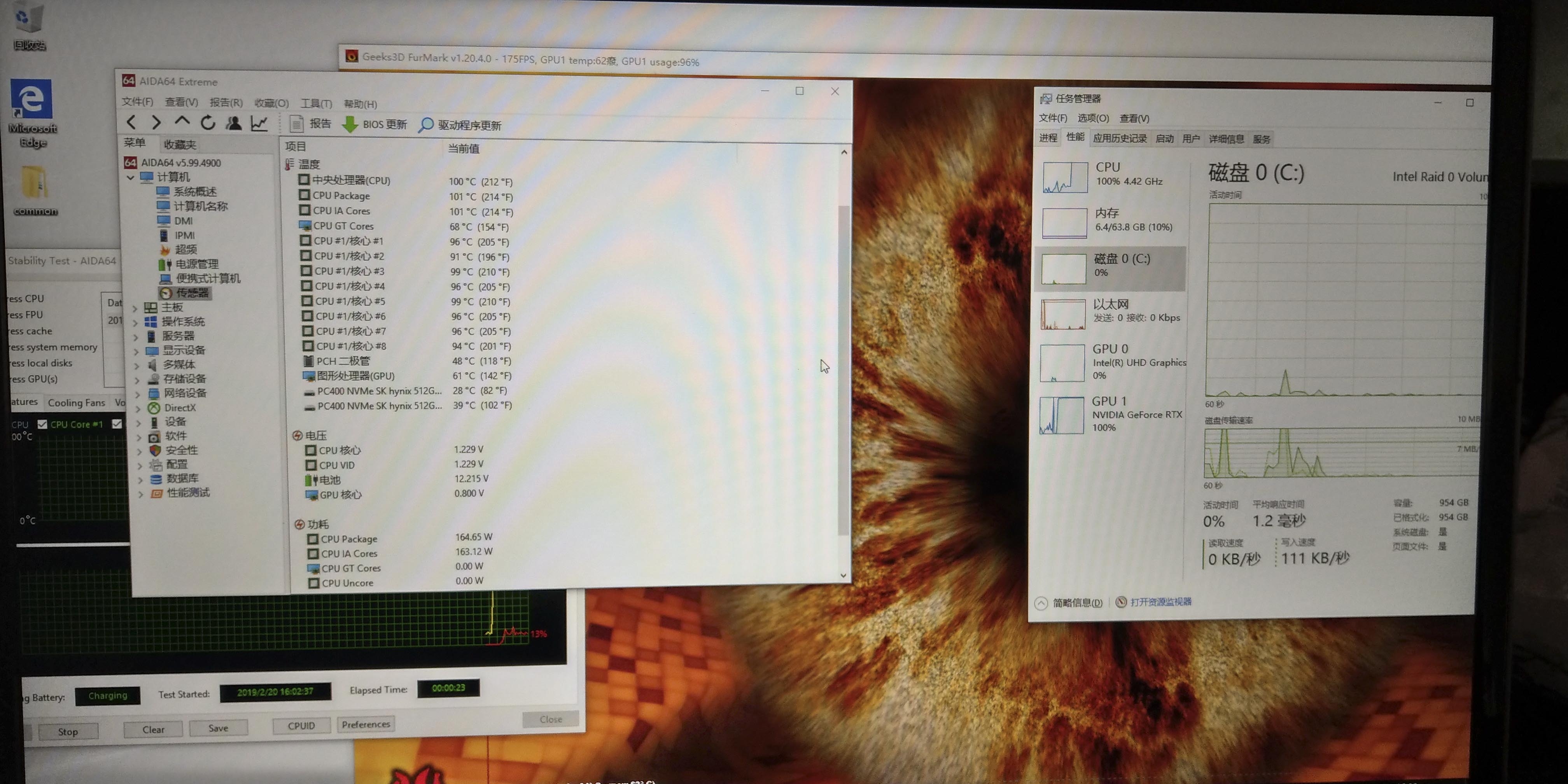Switch to 应用历史记录 tab

[x=1119, y=138]
